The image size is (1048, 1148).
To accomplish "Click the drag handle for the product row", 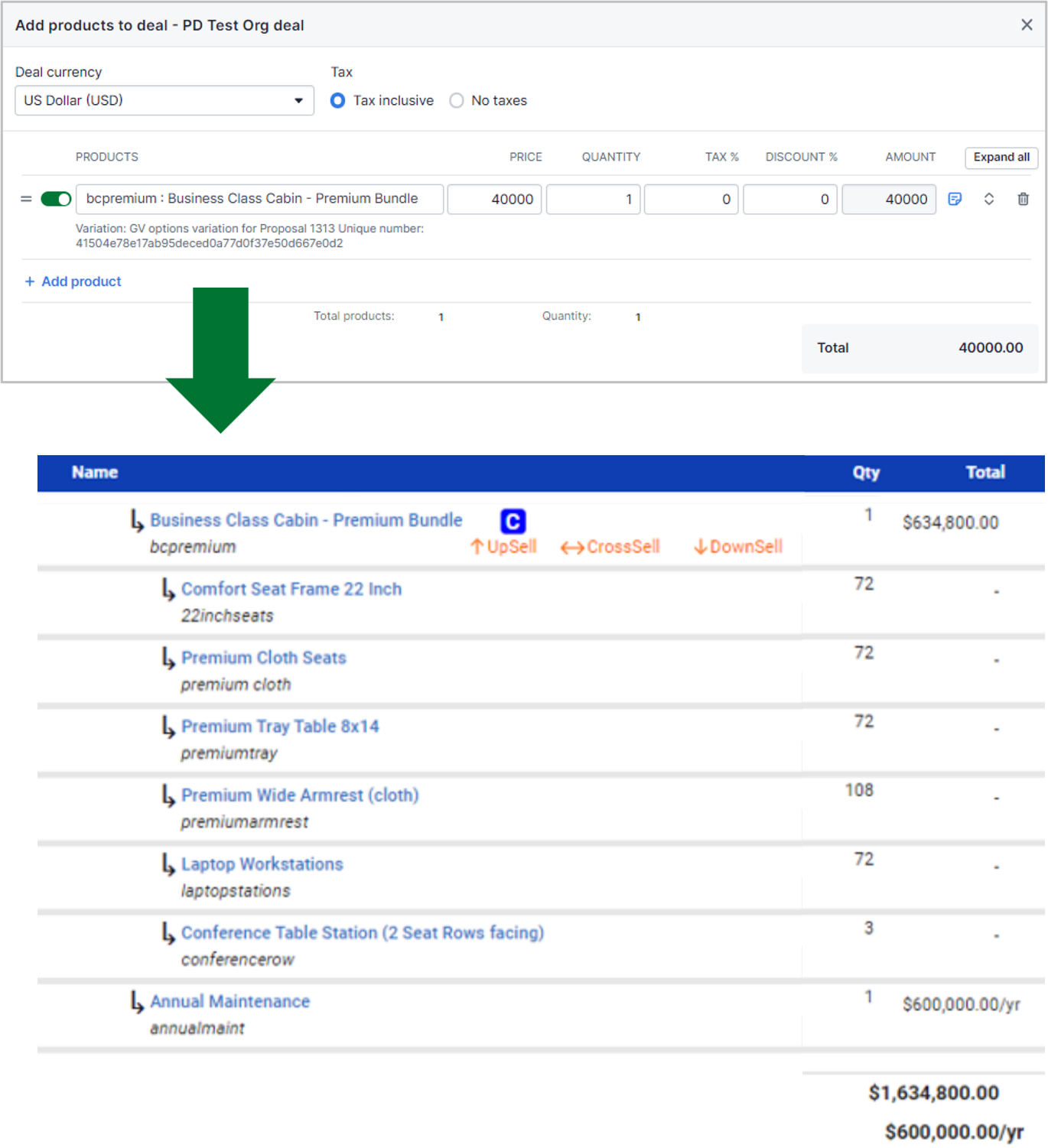I will [x=26, y=199].
